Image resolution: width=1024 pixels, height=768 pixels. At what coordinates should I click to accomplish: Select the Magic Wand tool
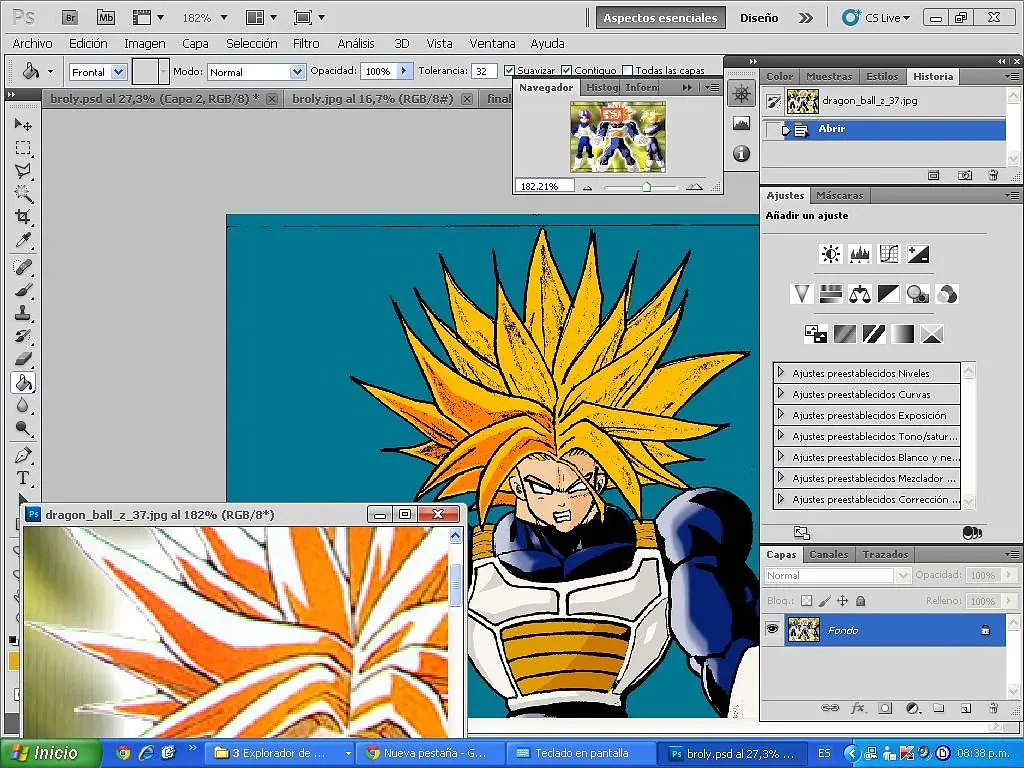[23, 194]
